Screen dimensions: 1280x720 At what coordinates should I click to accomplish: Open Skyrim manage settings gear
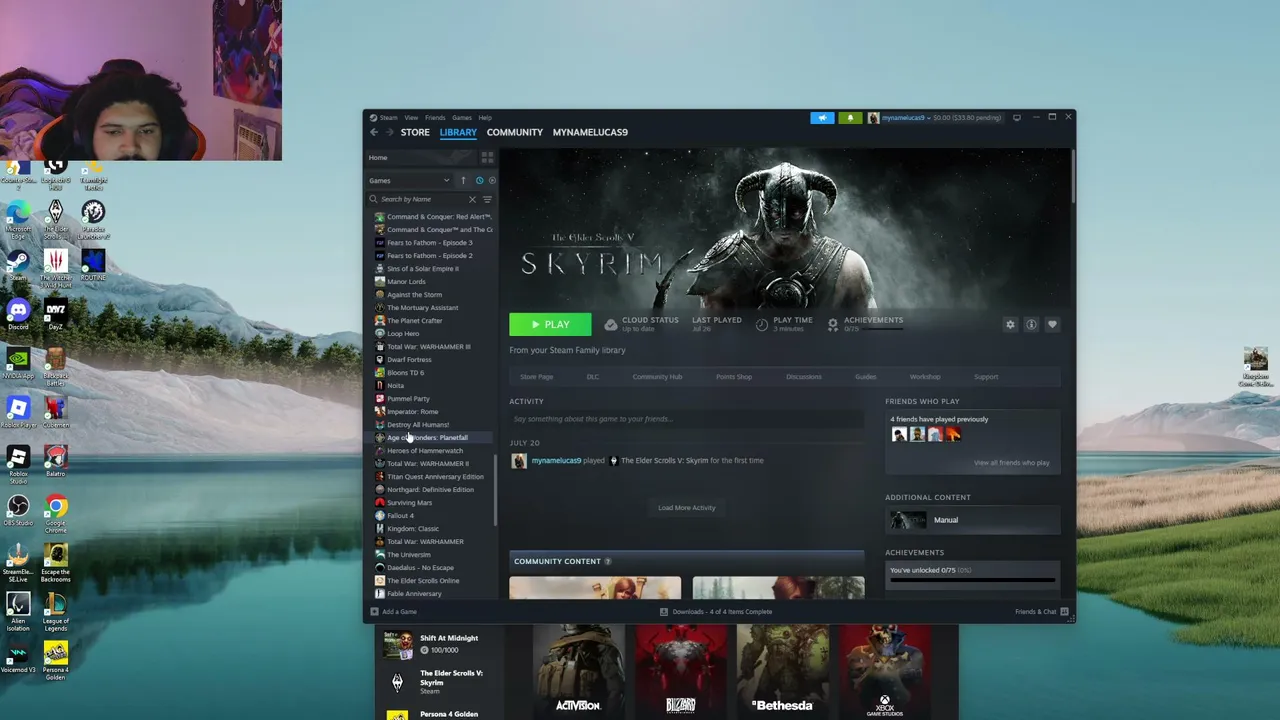[1010, 324]
